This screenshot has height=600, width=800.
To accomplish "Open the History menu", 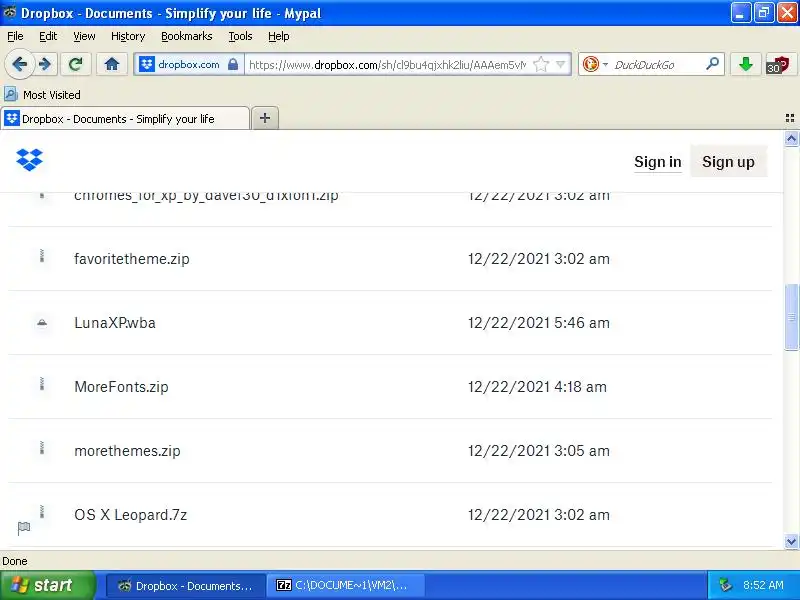I will 128,36.
